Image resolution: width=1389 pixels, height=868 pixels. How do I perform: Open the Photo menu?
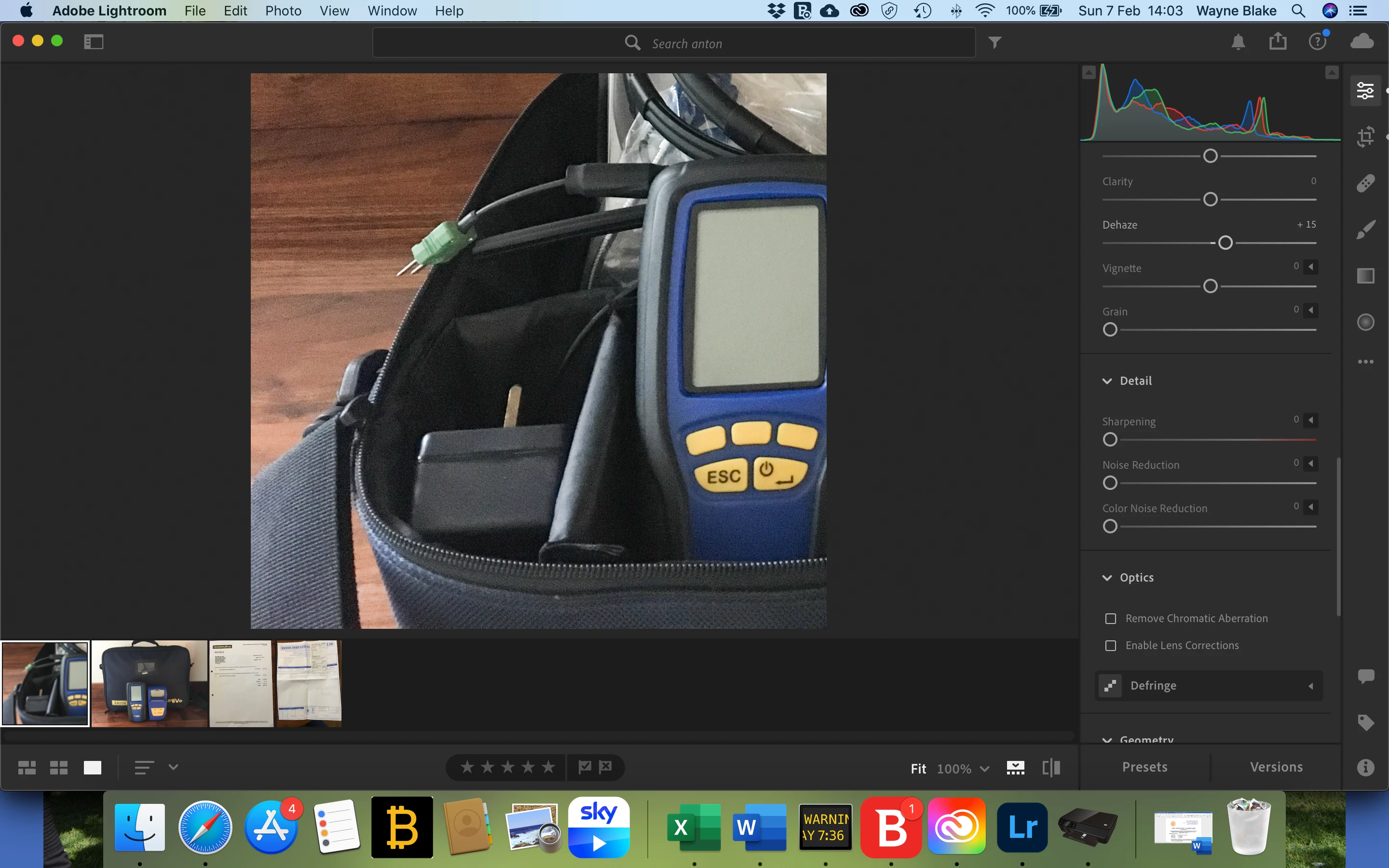tap(283, 11)
